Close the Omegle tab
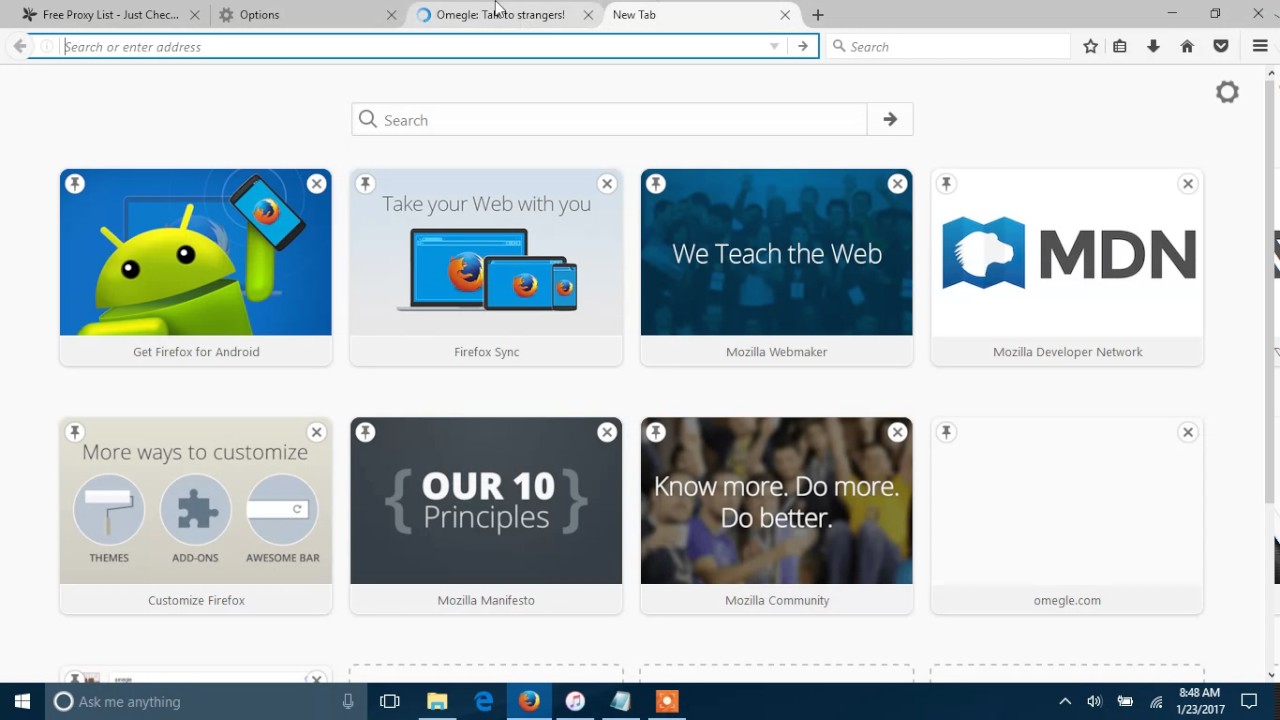 point(588,15)
